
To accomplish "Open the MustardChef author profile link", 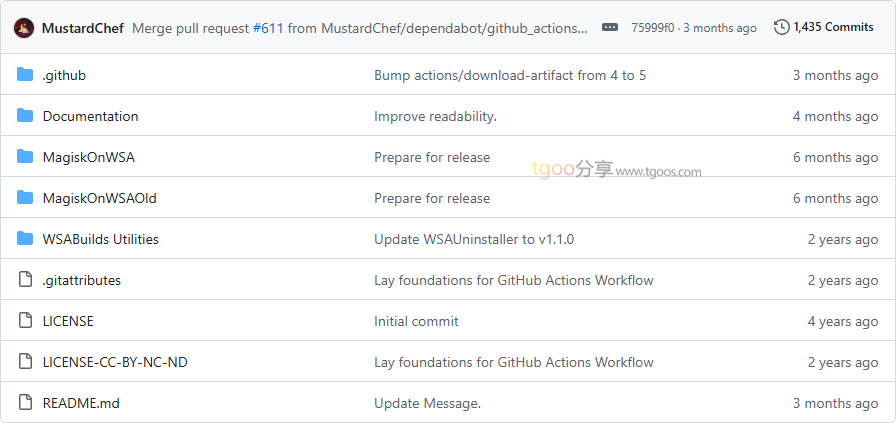I will [83, 28].
